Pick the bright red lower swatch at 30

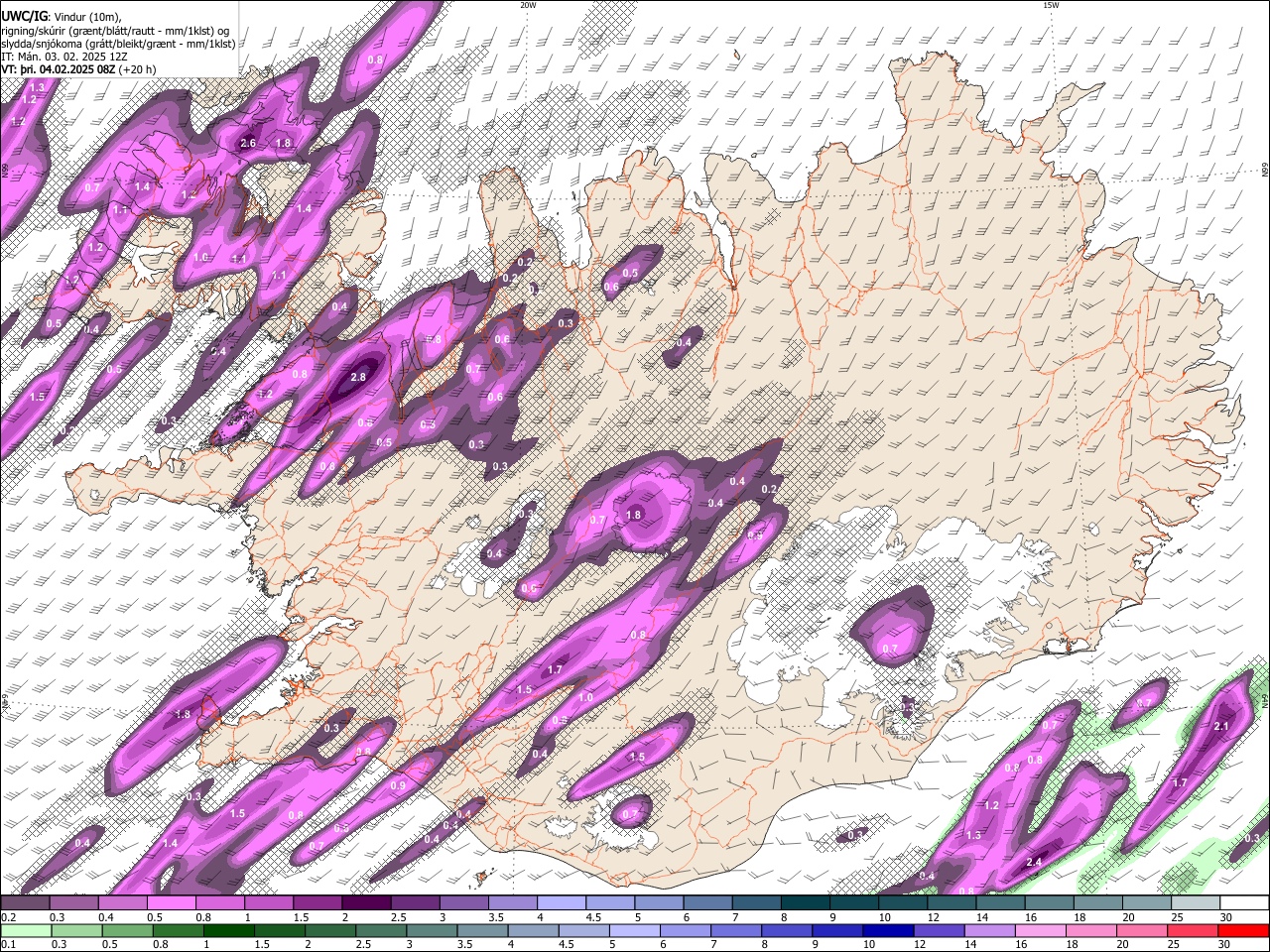pyautogui.click(x=1243, y=930)
